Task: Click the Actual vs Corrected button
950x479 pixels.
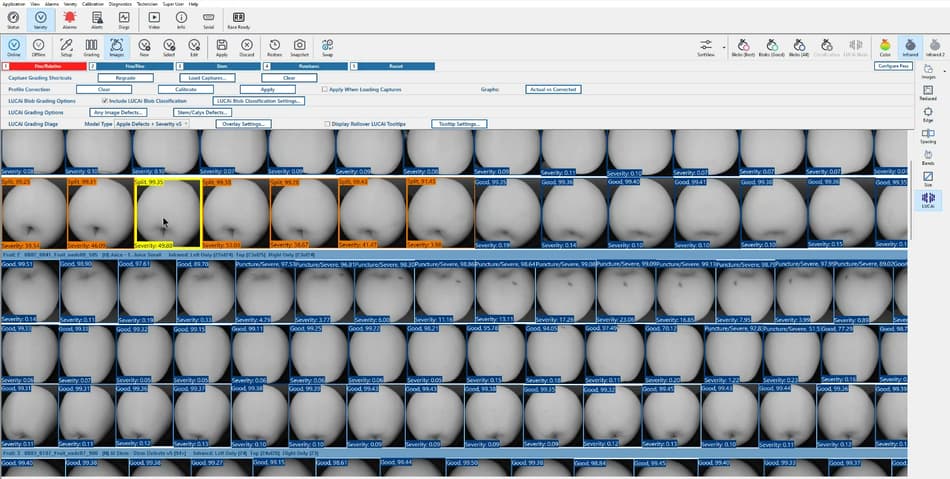Action: click(554, 90)
